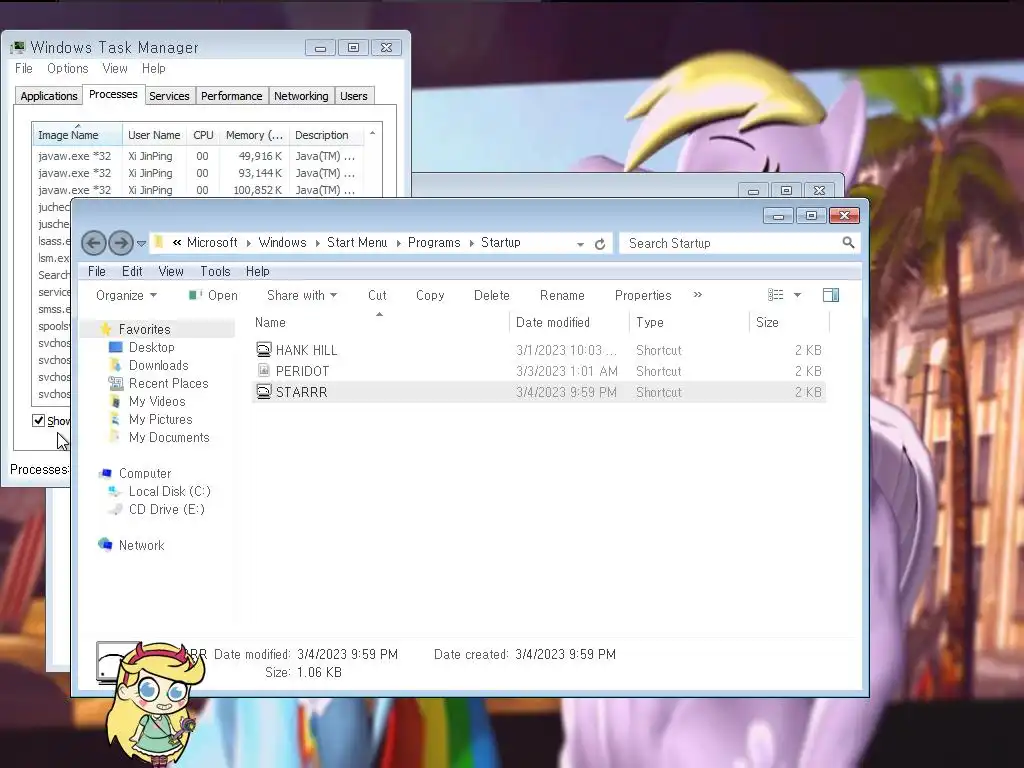Screen dimensions: 1024x768
Task: Open the Explorer File menu
Action: pyautogui.click(x=97, y=271)
